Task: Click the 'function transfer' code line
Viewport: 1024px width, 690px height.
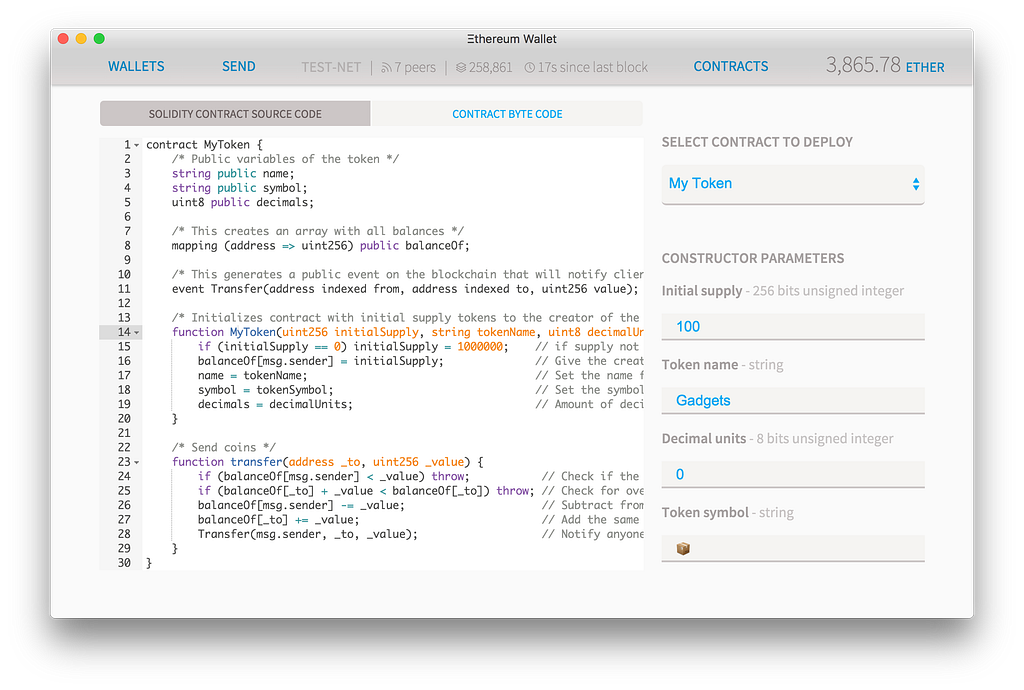Action: click(328, 462)
